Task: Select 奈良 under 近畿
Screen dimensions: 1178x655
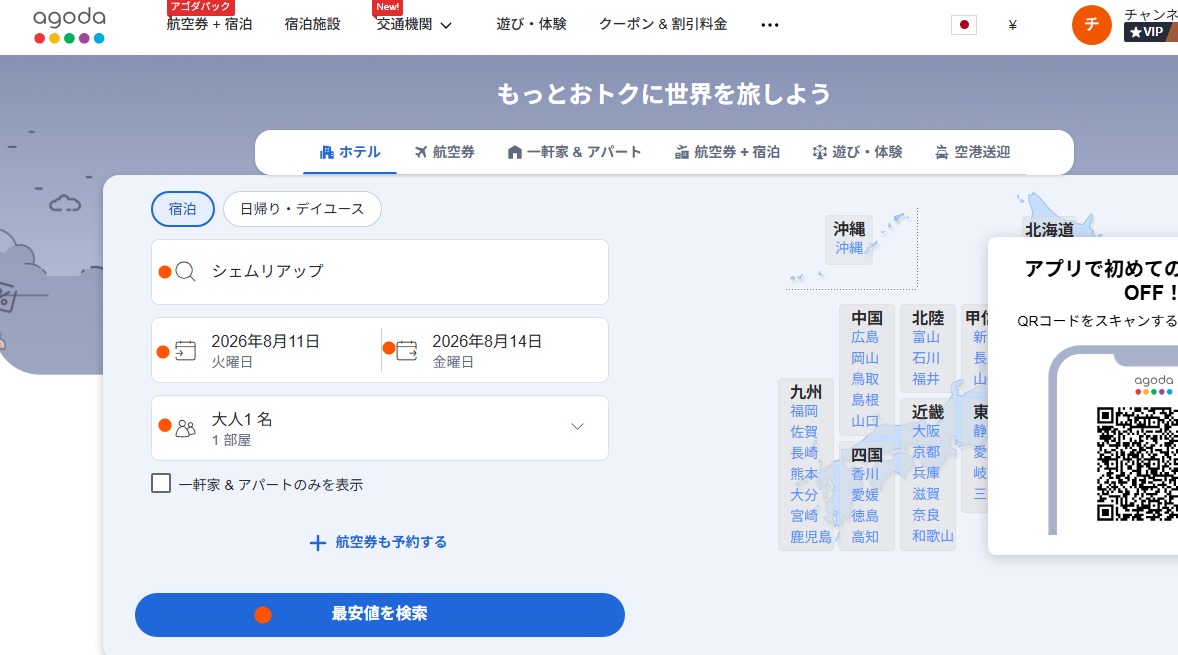Action: pyautogui.click(x=926, y=515)
